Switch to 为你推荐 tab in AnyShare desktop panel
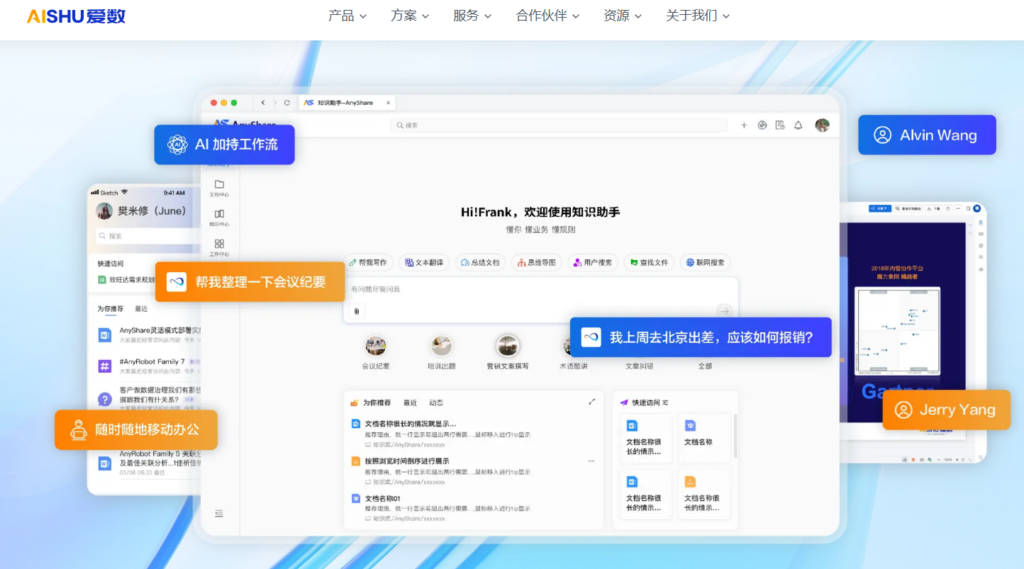Screen dimensions: 1024x569 click(376, 403)
